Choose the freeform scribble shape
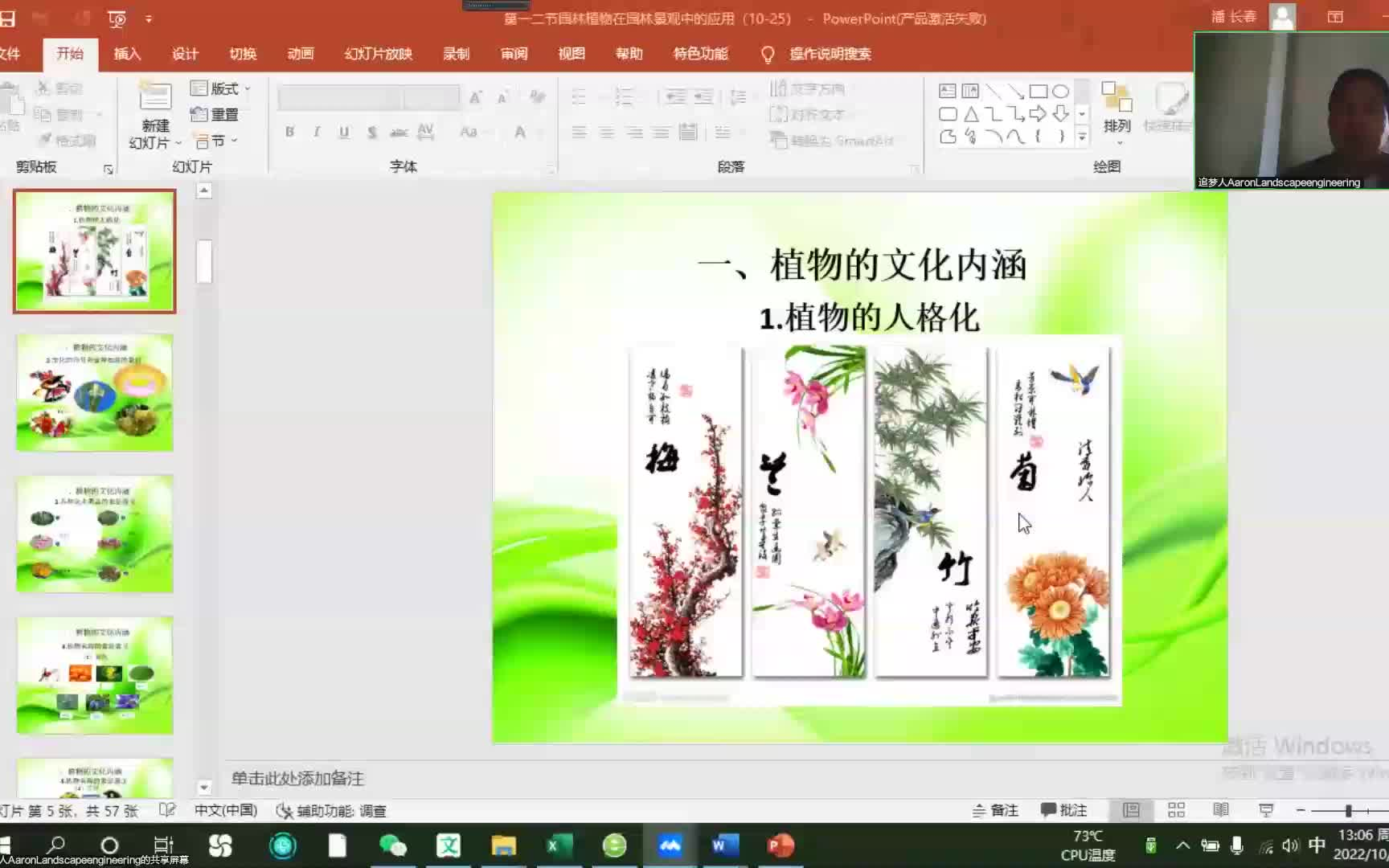 coord(970,137)
